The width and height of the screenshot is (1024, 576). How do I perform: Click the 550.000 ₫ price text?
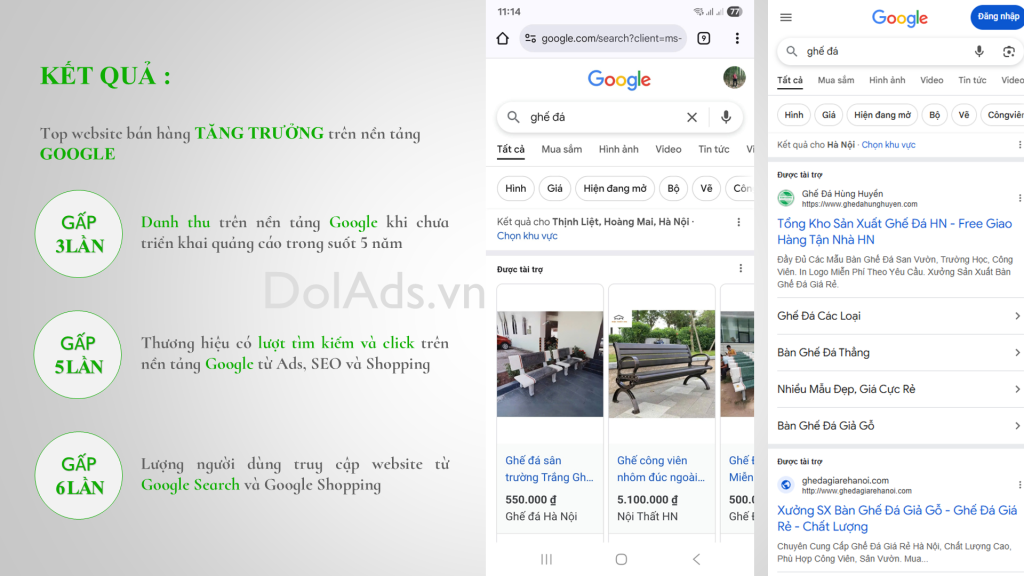point(531,500)
